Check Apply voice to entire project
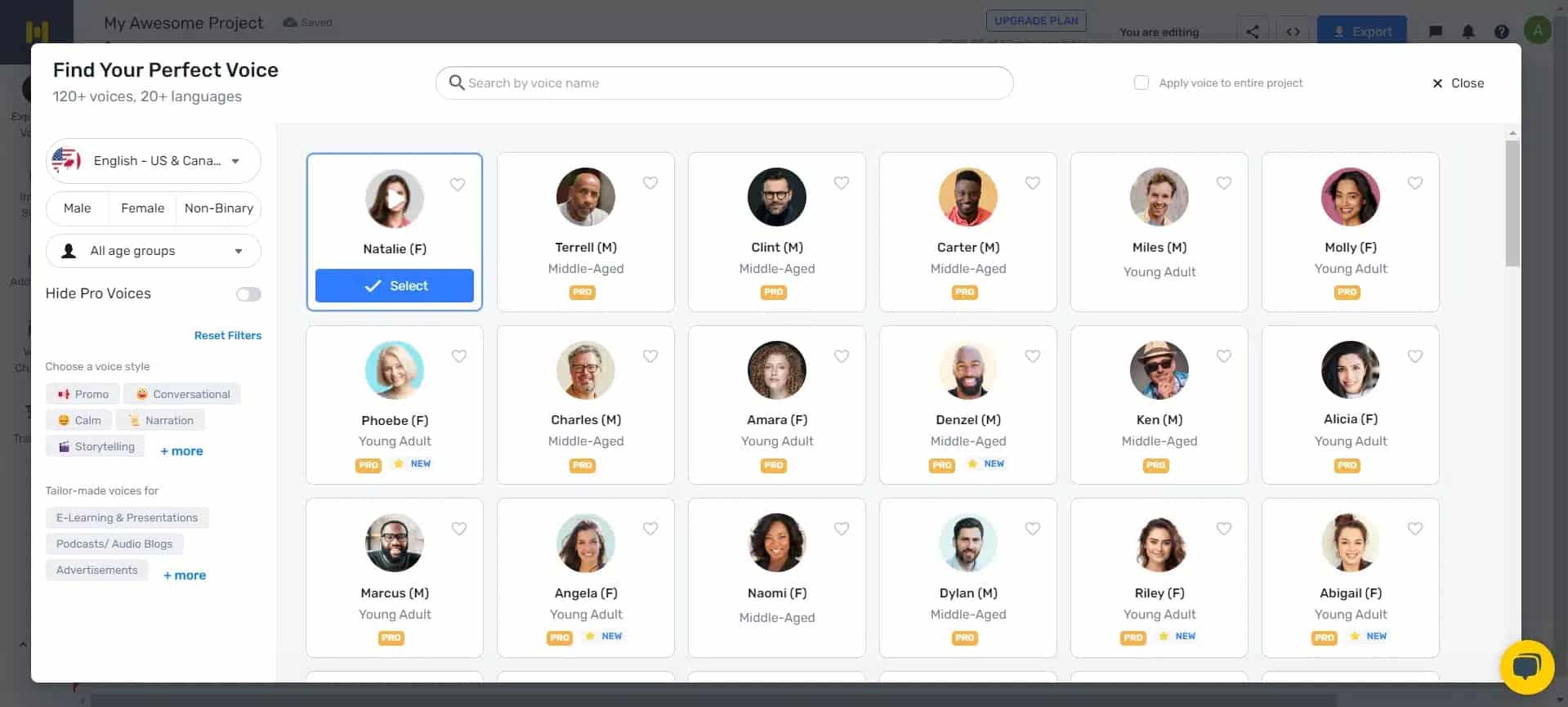 1141,83
